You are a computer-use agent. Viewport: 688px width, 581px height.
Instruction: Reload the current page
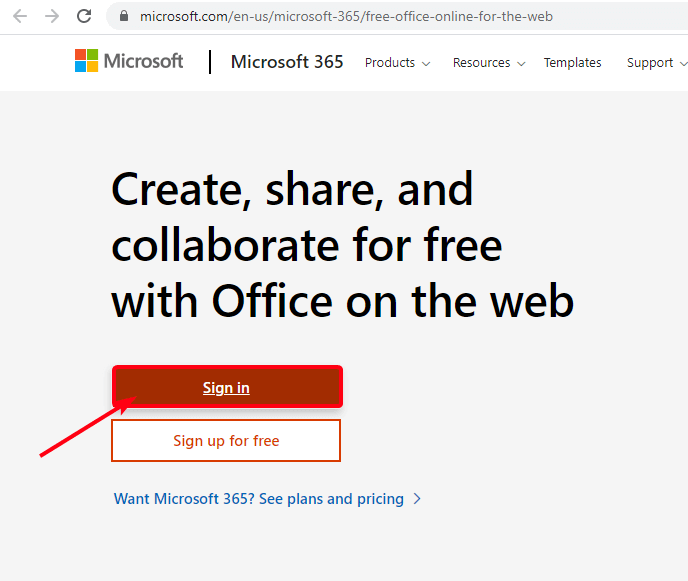(84, 16)
